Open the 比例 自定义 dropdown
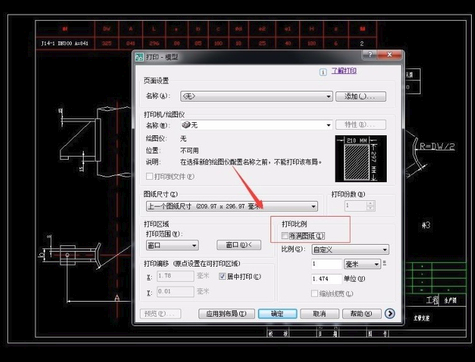 pyautogui.click(x=350, y=249)
